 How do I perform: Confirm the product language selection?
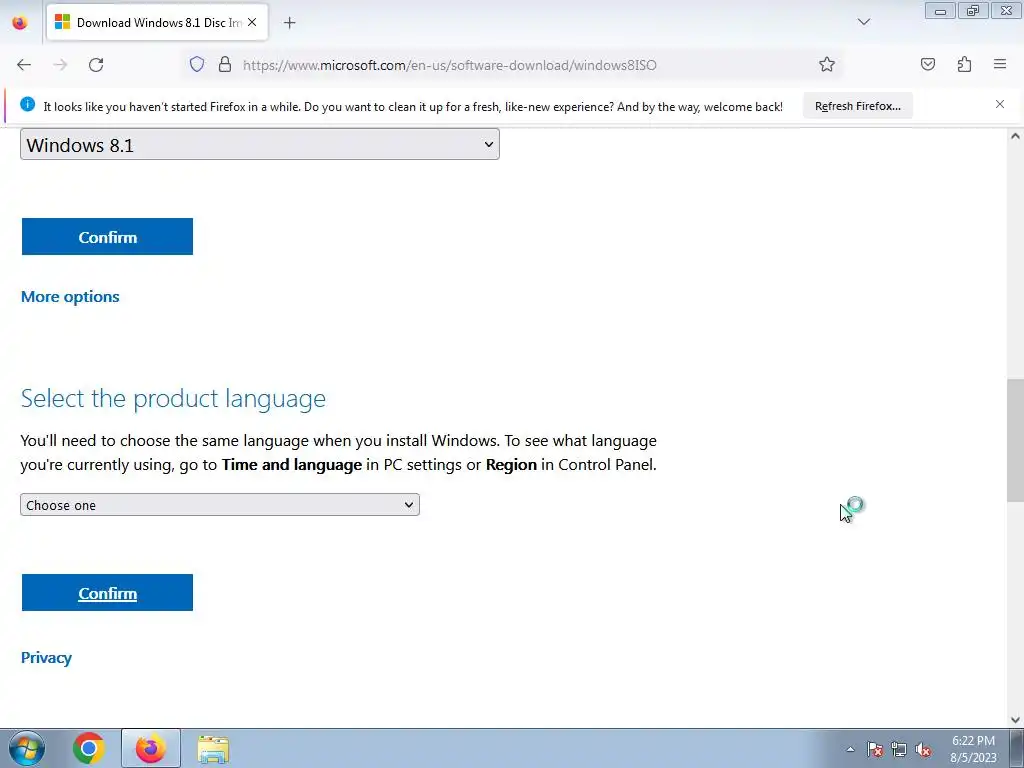point(107,592)
